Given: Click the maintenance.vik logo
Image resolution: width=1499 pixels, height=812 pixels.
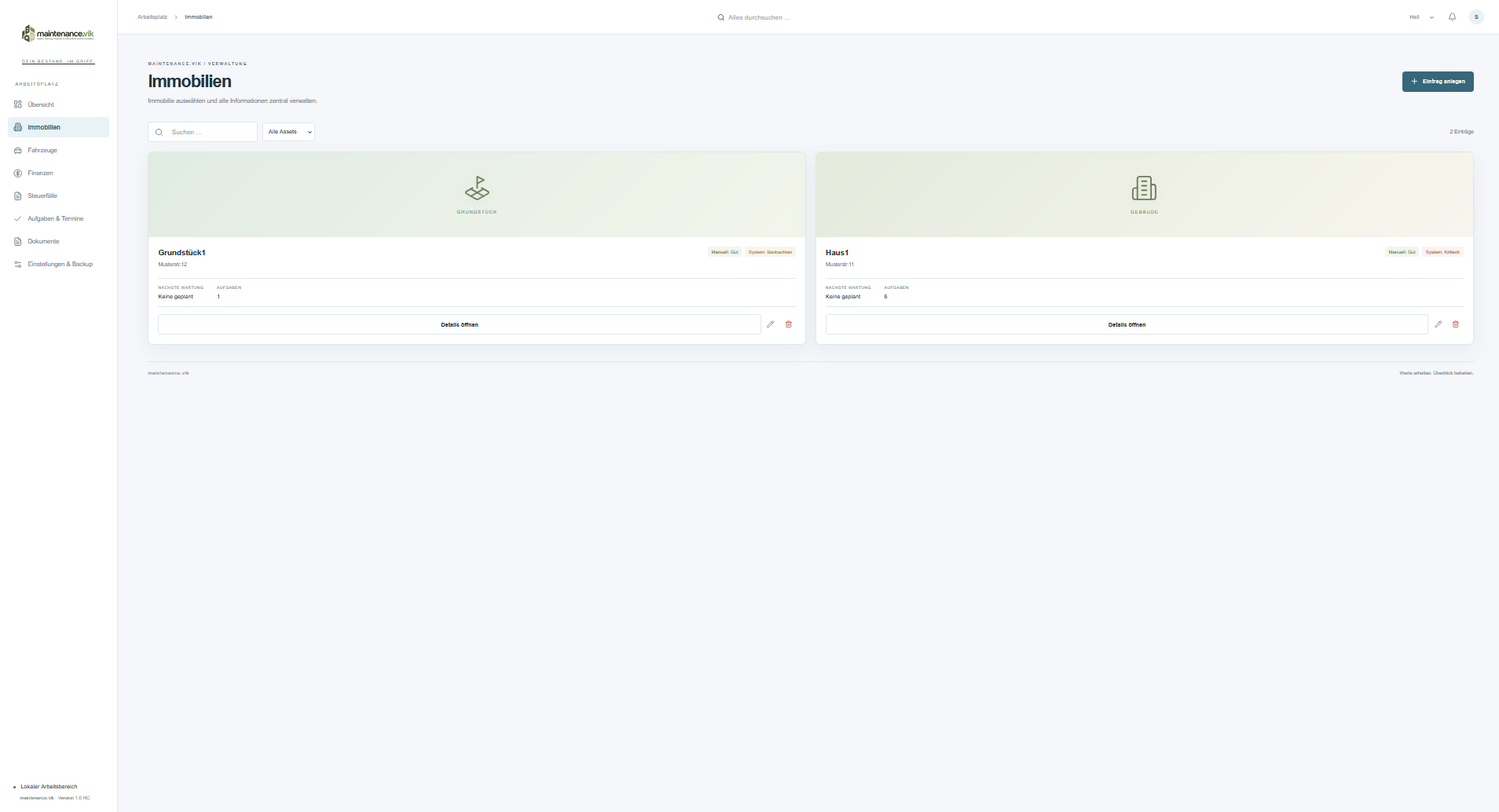Looking at the screenshot, I should point(58,34).
